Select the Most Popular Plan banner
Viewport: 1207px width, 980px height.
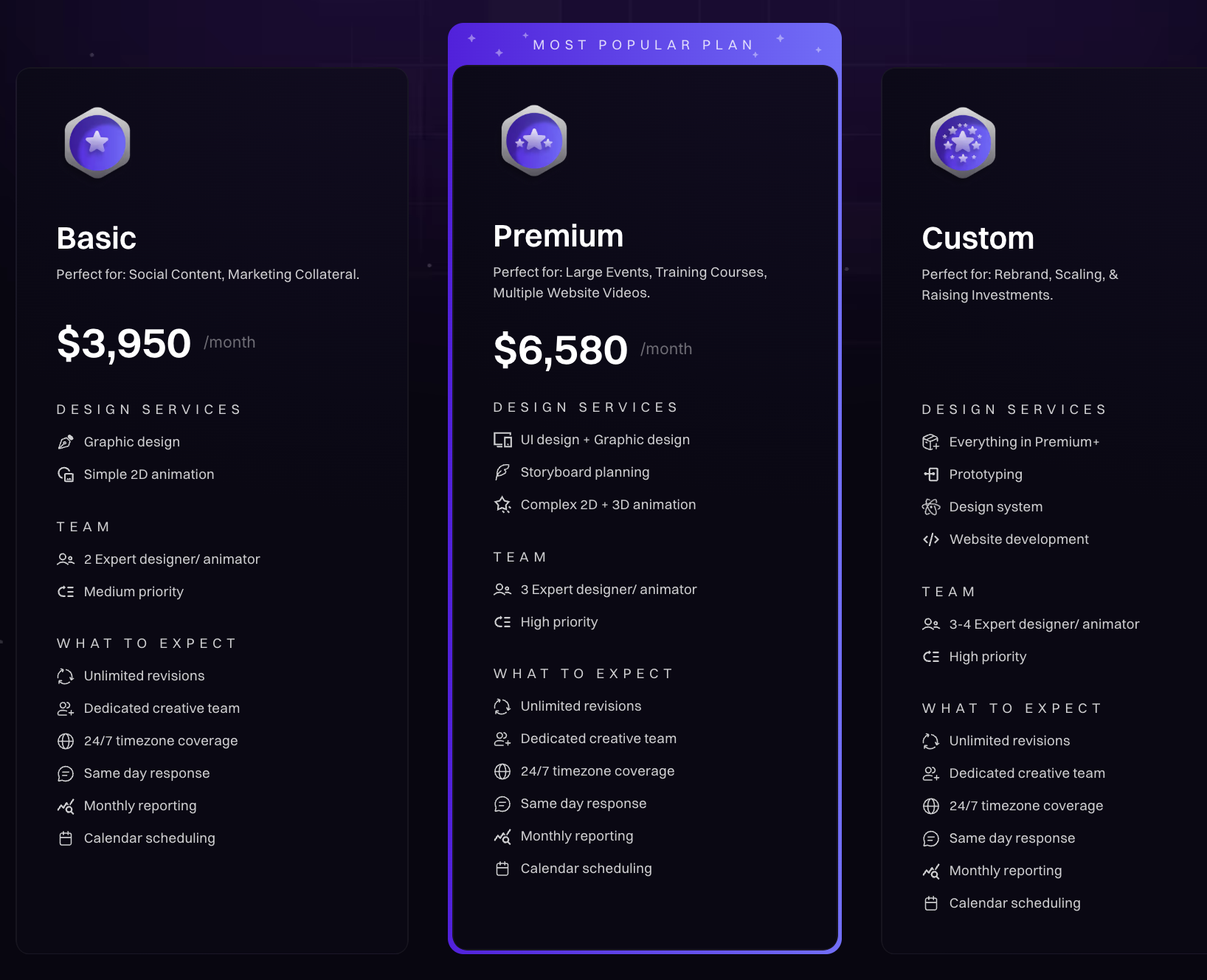point(645,44)
